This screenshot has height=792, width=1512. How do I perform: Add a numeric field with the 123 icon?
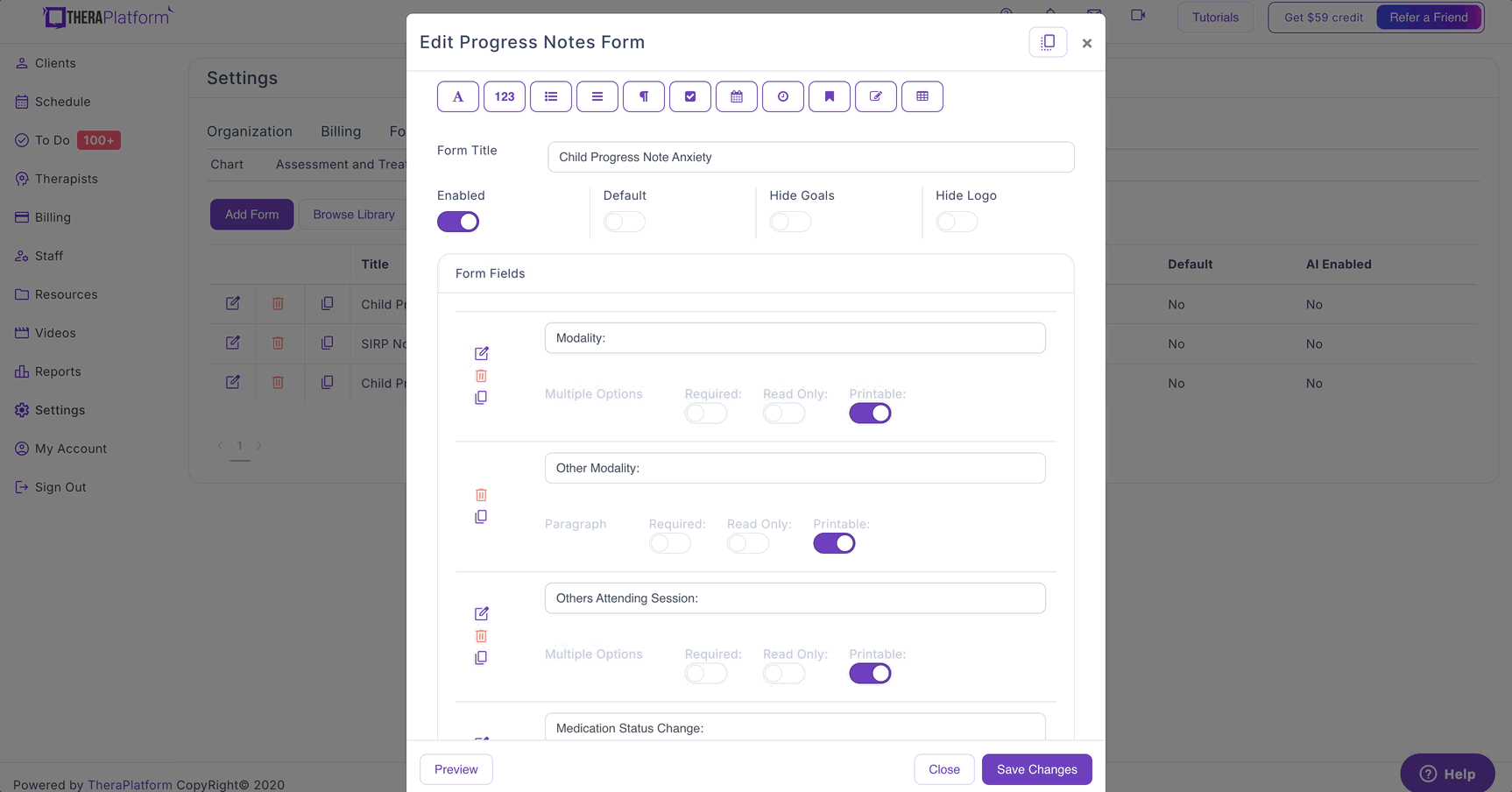[x=505, y=96]
